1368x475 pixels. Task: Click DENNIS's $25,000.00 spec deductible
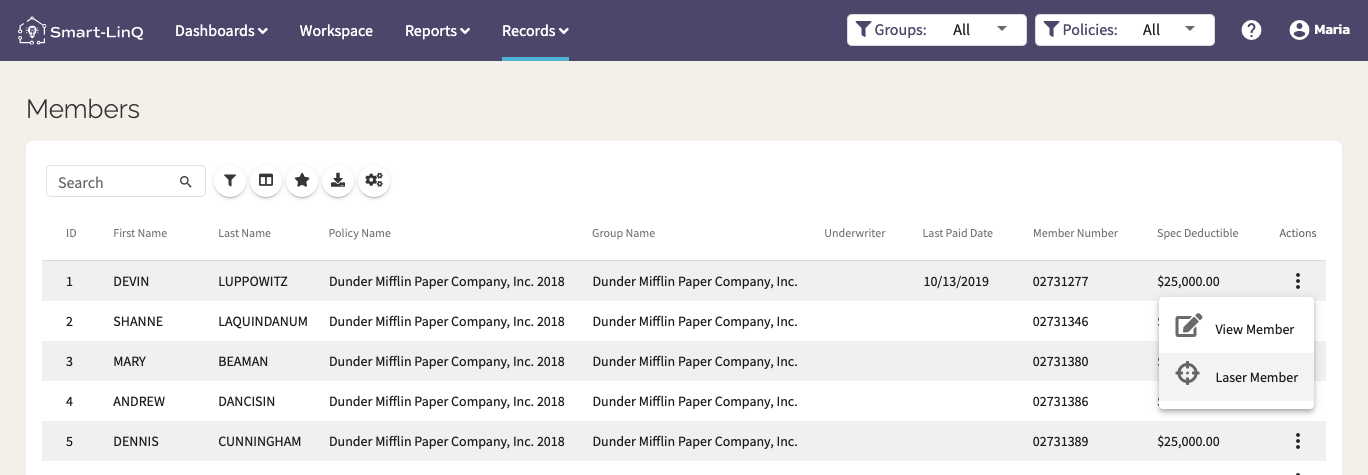1188,441
